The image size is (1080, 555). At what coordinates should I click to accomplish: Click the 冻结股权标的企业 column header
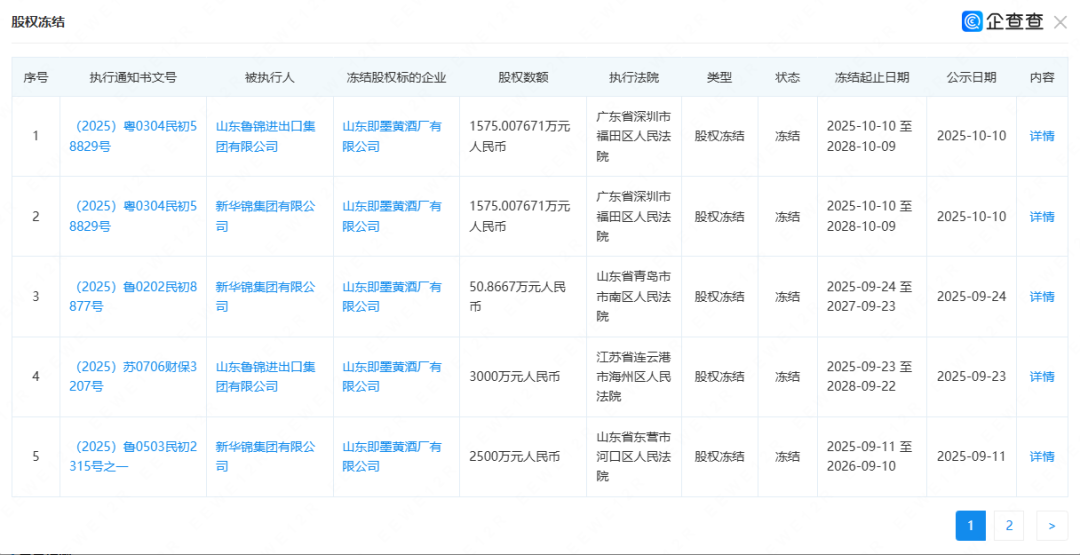click(396, 77)
